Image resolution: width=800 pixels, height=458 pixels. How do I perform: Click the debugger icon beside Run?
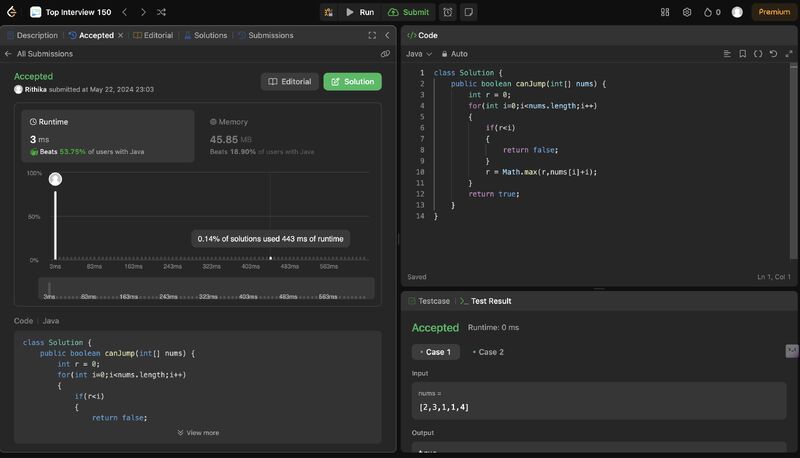pyautogui.click(x=329, y=12)
